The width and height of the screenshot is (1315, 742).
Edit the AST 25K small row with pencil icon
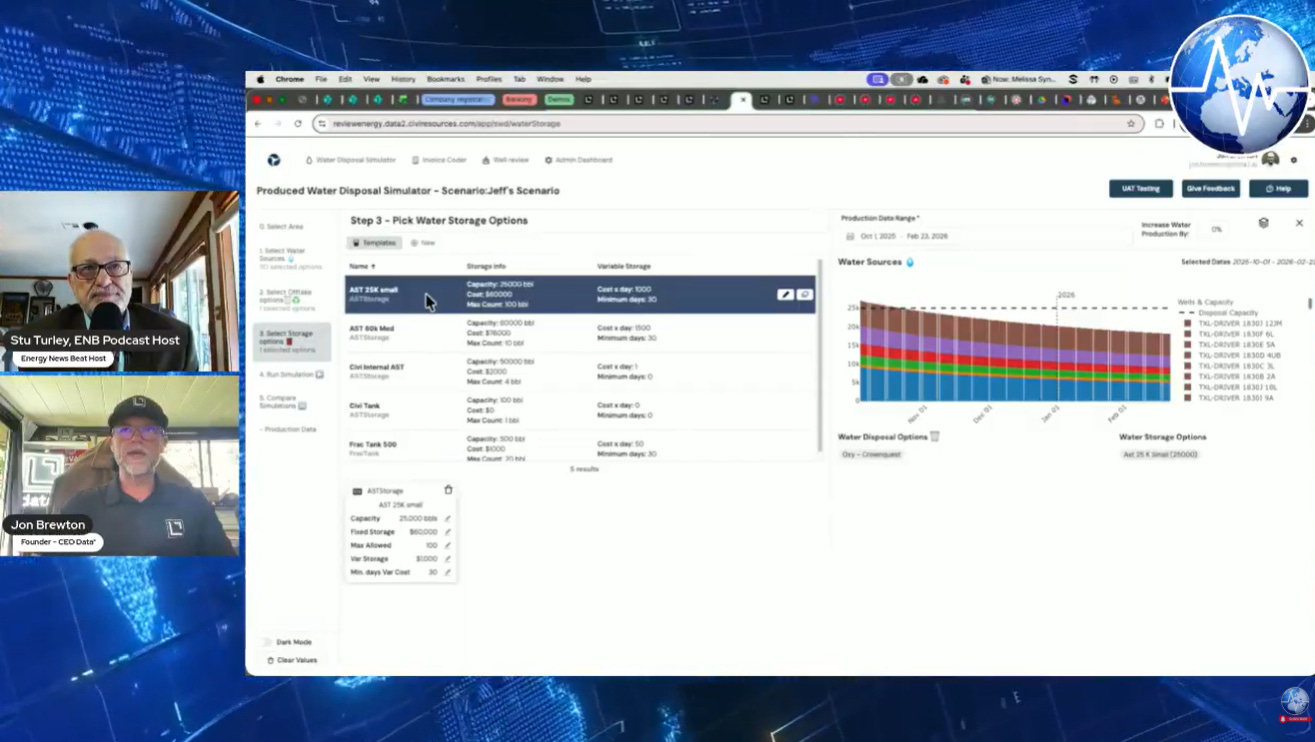pos(786,294)
